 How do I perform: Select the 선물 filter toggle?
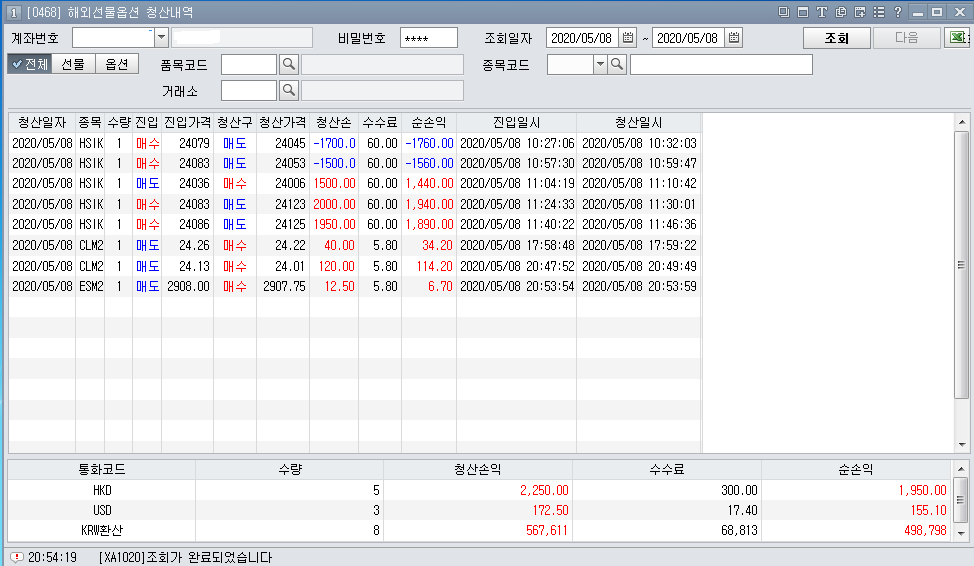coord(73,64)
